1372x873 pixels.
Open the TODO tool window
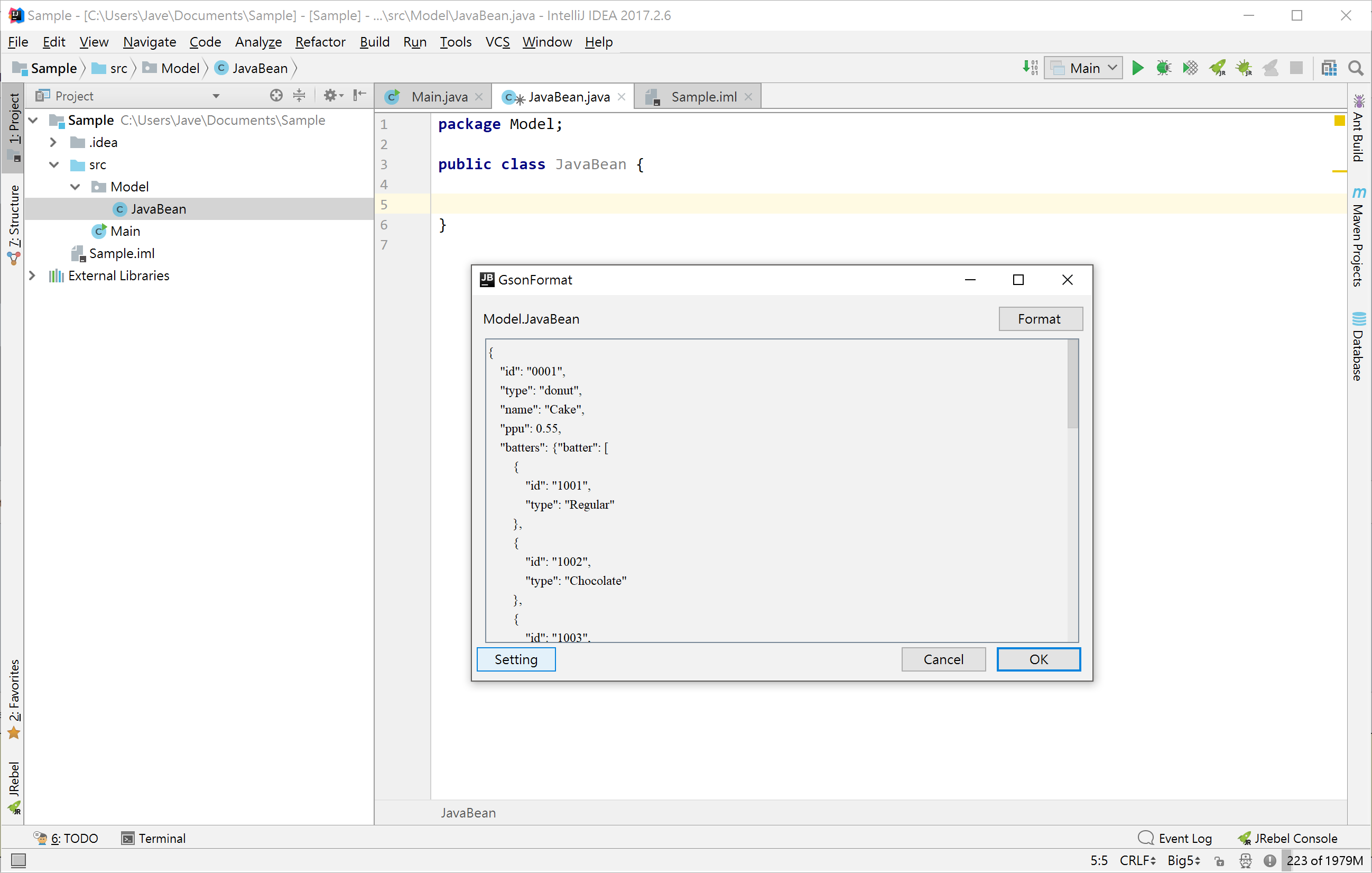point(66,838)
